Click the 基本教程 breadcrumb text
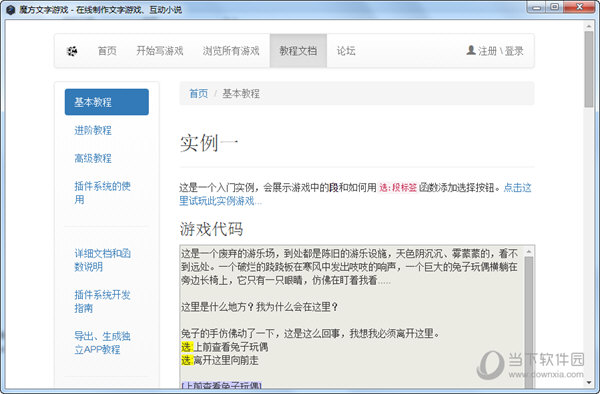Image resolution: width=600 pixels, height=394 pixels. [x=241, y=93]
